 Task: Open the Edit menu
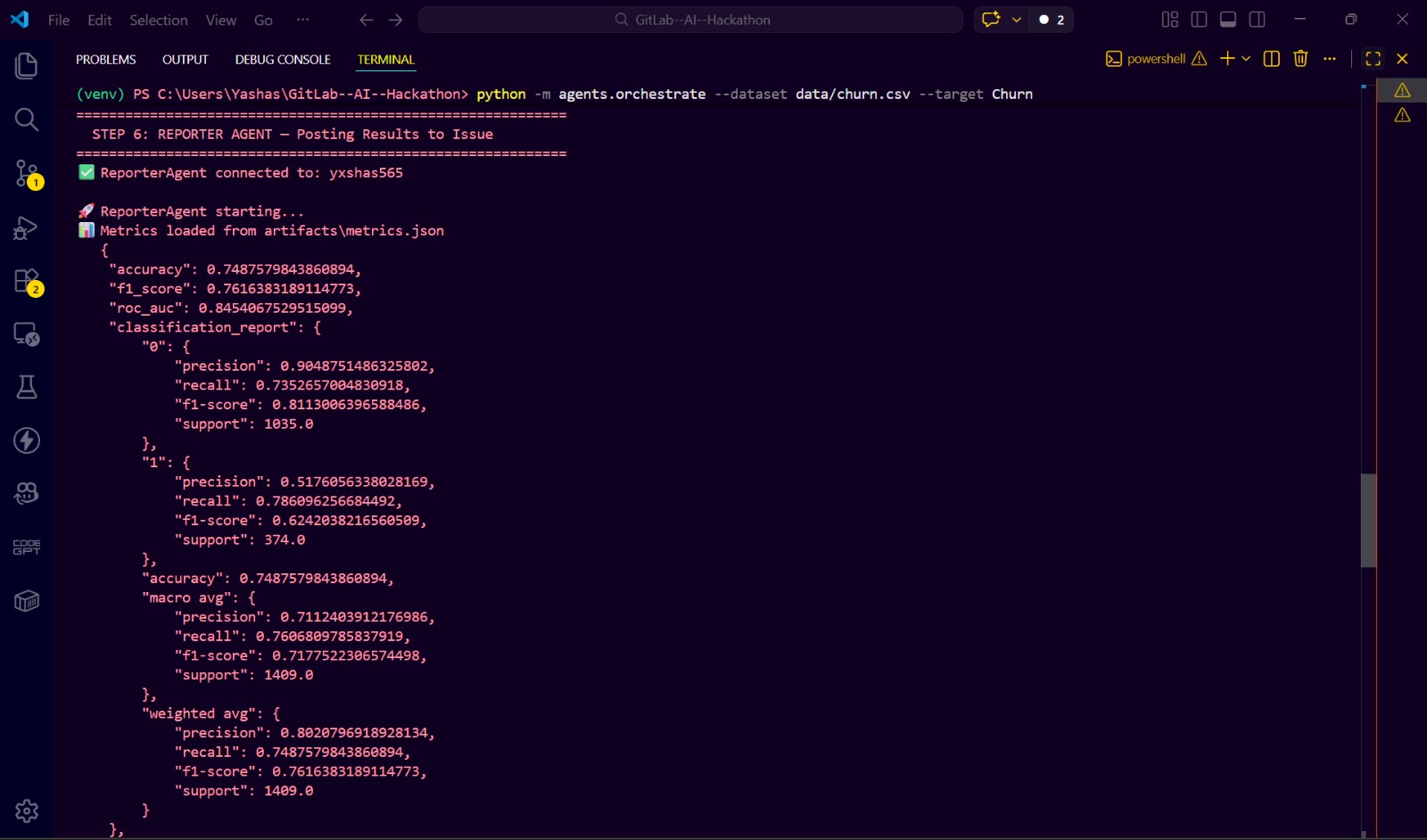pyautogui.click(x=100, y=20)
